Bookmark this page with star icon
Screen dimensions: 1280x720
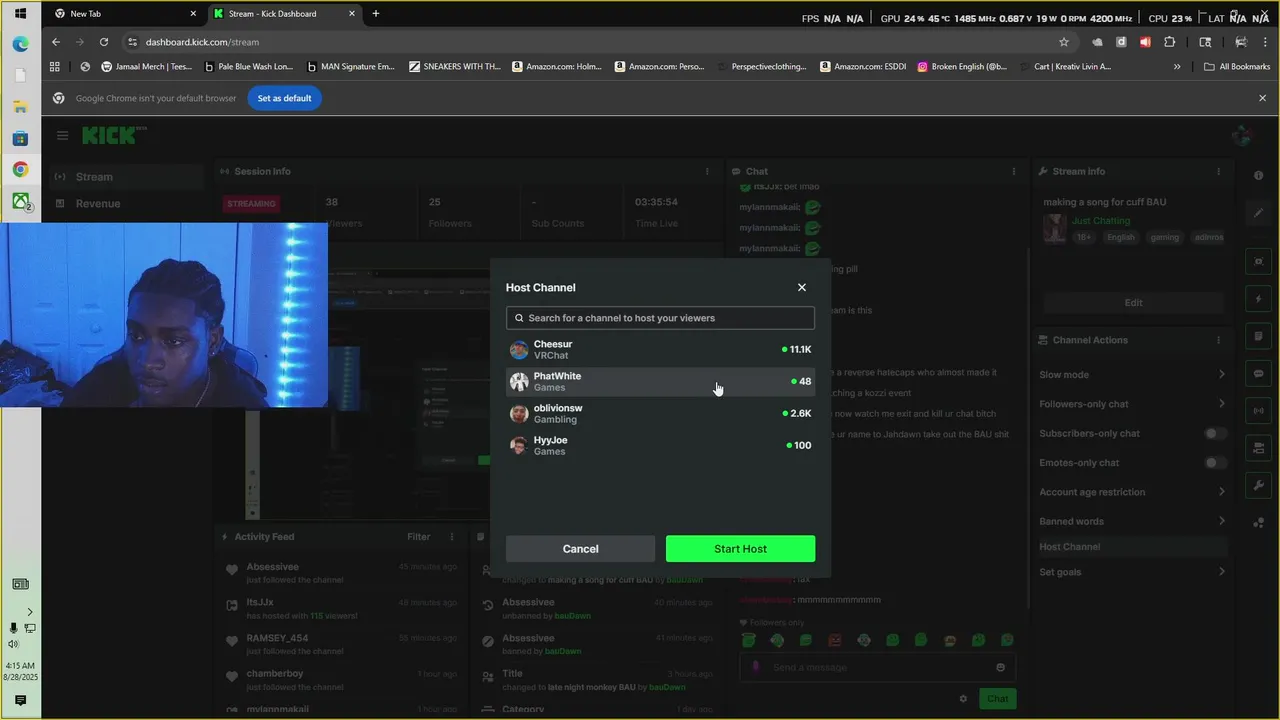pyautogui.click(x=1064, y=42)
